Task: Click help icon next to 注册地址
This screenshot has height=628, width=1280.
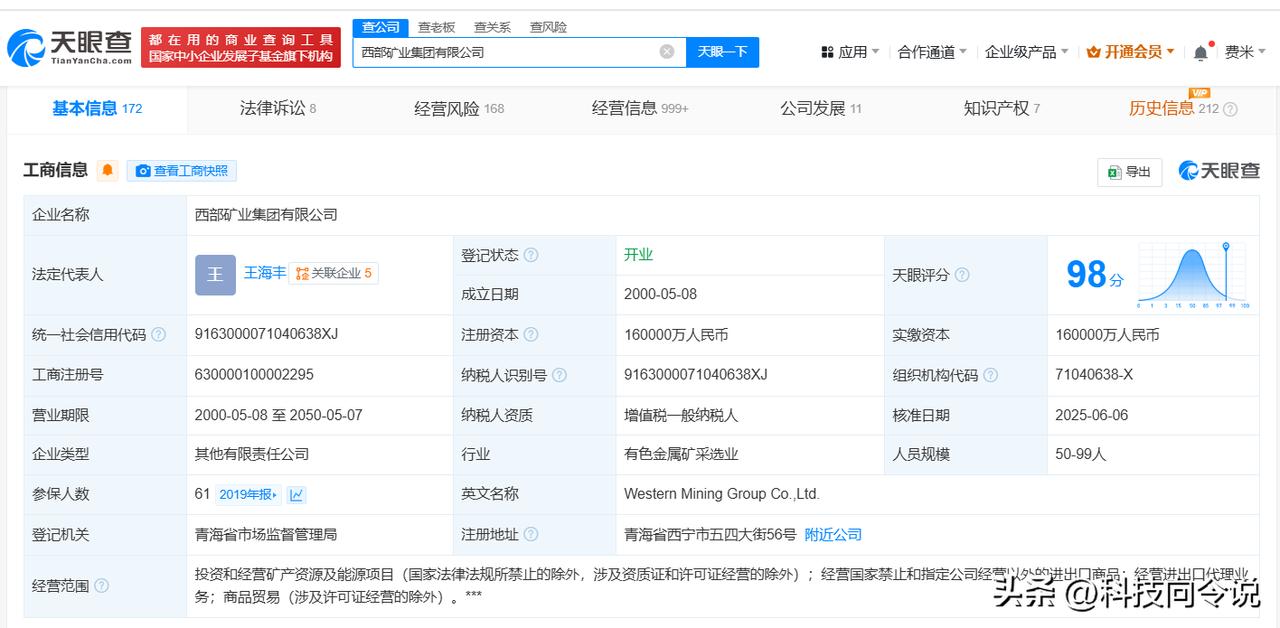Action: tap(531, 535)
